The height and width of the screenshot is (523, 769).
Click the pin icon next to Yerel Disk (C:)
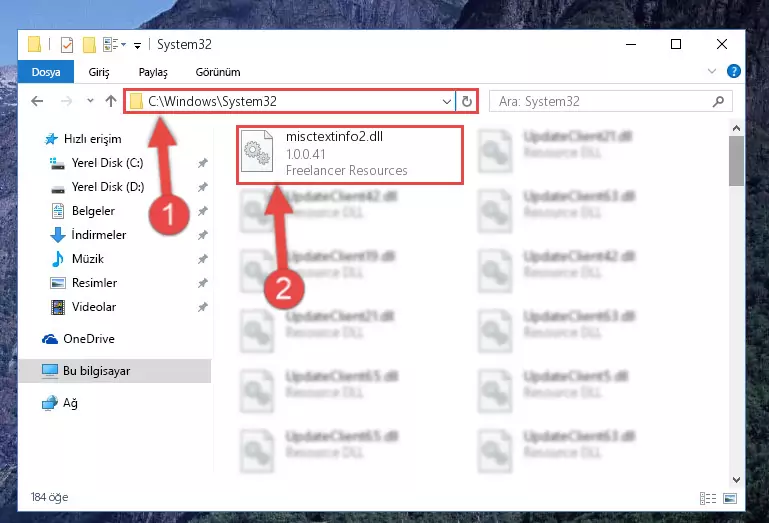(203, 163)
